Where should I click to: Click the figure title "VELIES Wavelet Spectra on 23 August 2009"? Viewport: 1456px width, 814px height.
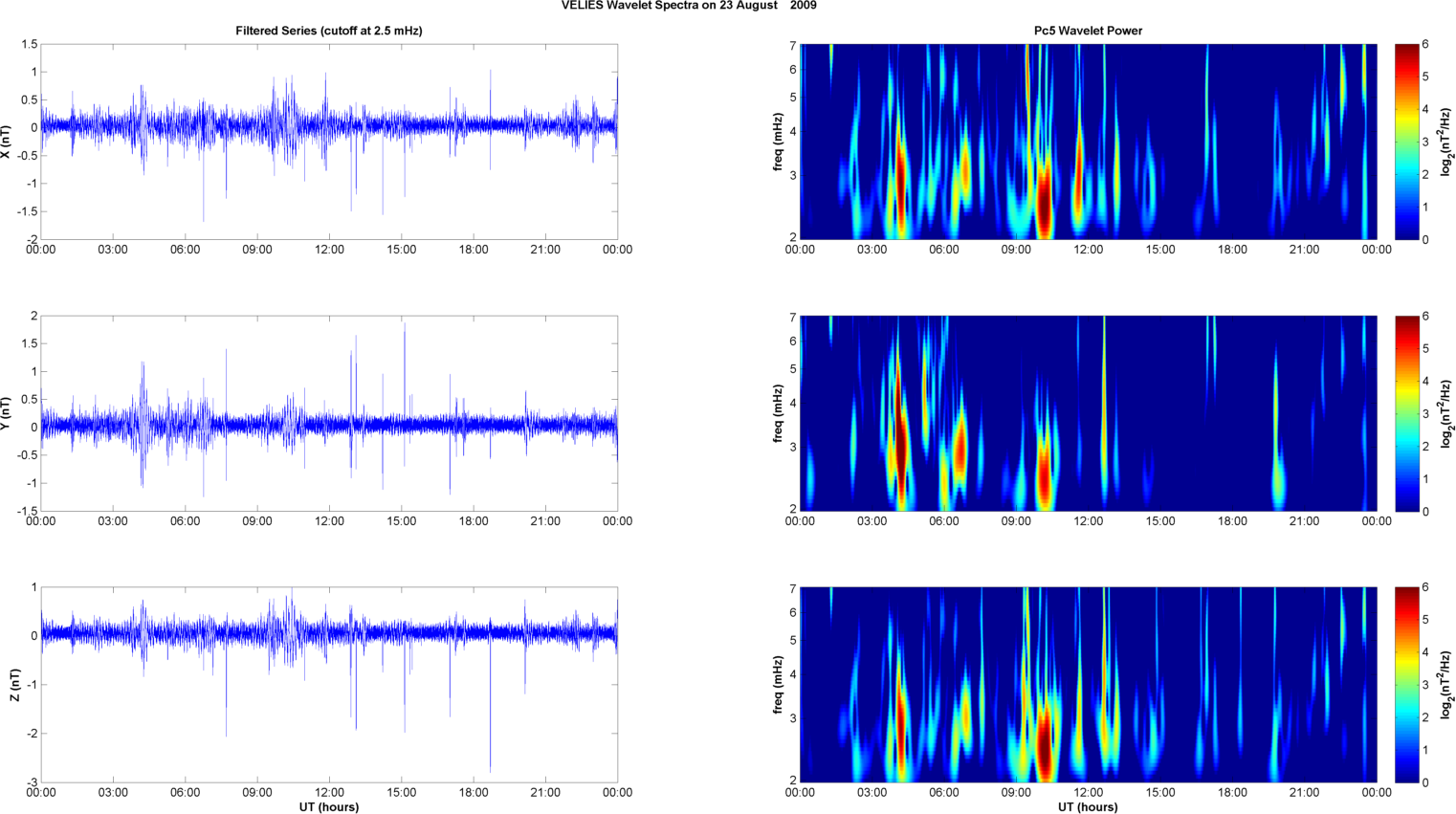(689, 6)
